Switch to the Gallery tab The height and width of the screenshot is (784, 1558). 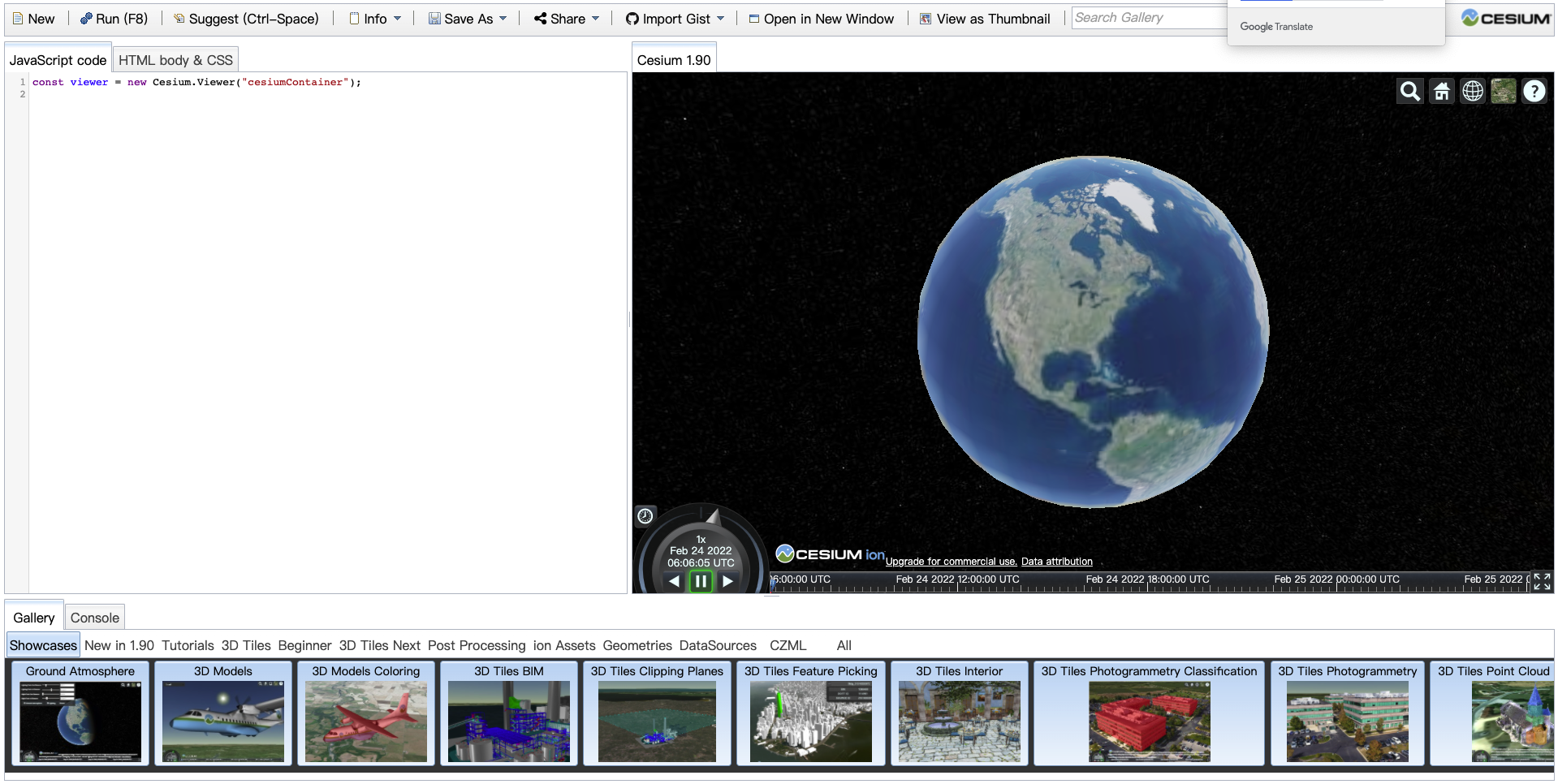tap(34, 618)
